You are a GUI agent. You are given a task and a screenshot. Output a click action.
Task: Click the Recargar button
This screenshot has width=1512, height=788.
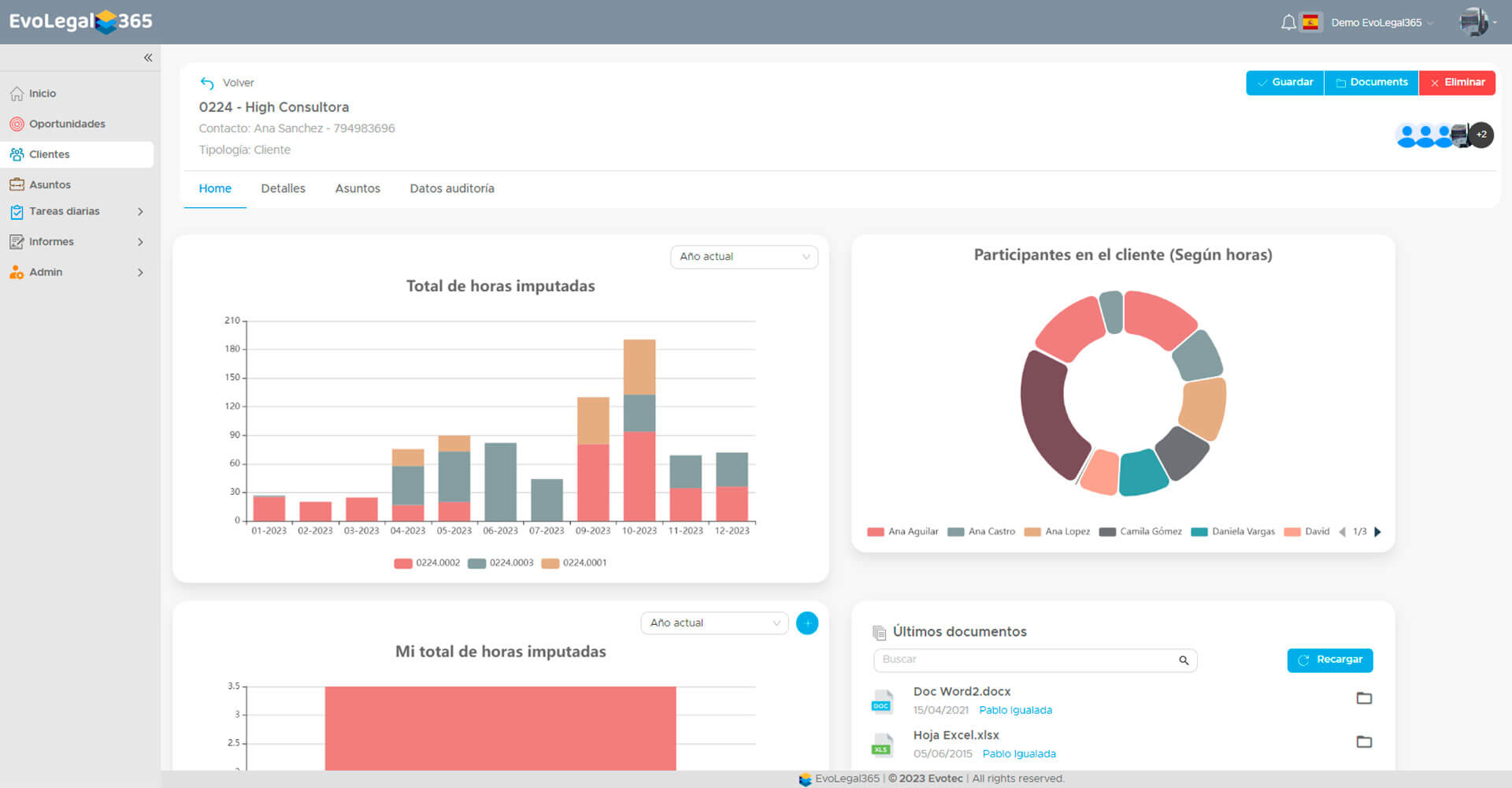pyautogui.click(x=1329, y=660)
